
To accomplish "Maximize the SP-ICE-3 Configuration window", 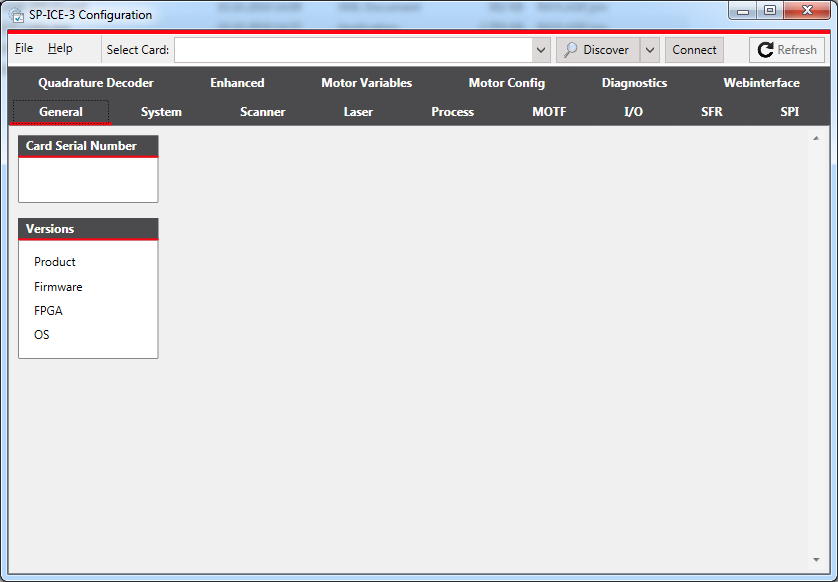I will click(770, 11).
